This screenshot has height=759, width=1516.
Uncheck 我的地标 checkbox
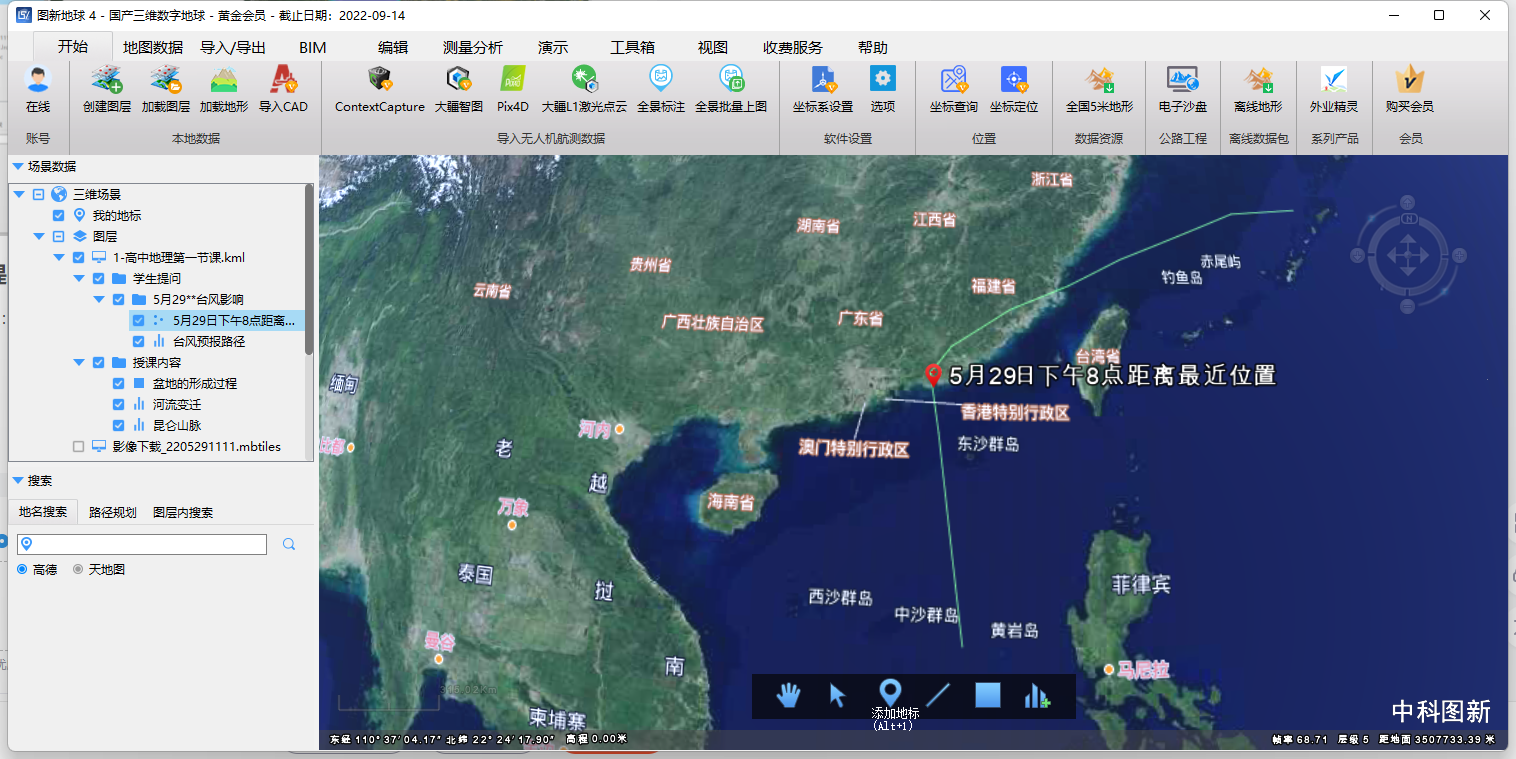click(x=59, y=216)
